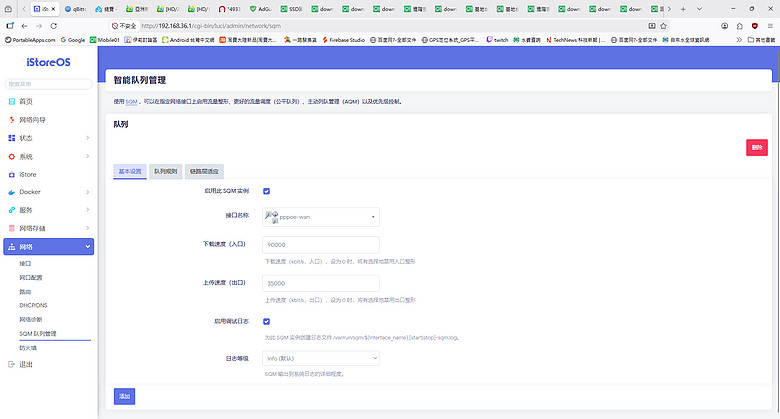Click the red 删除 button

coord(757,147)
